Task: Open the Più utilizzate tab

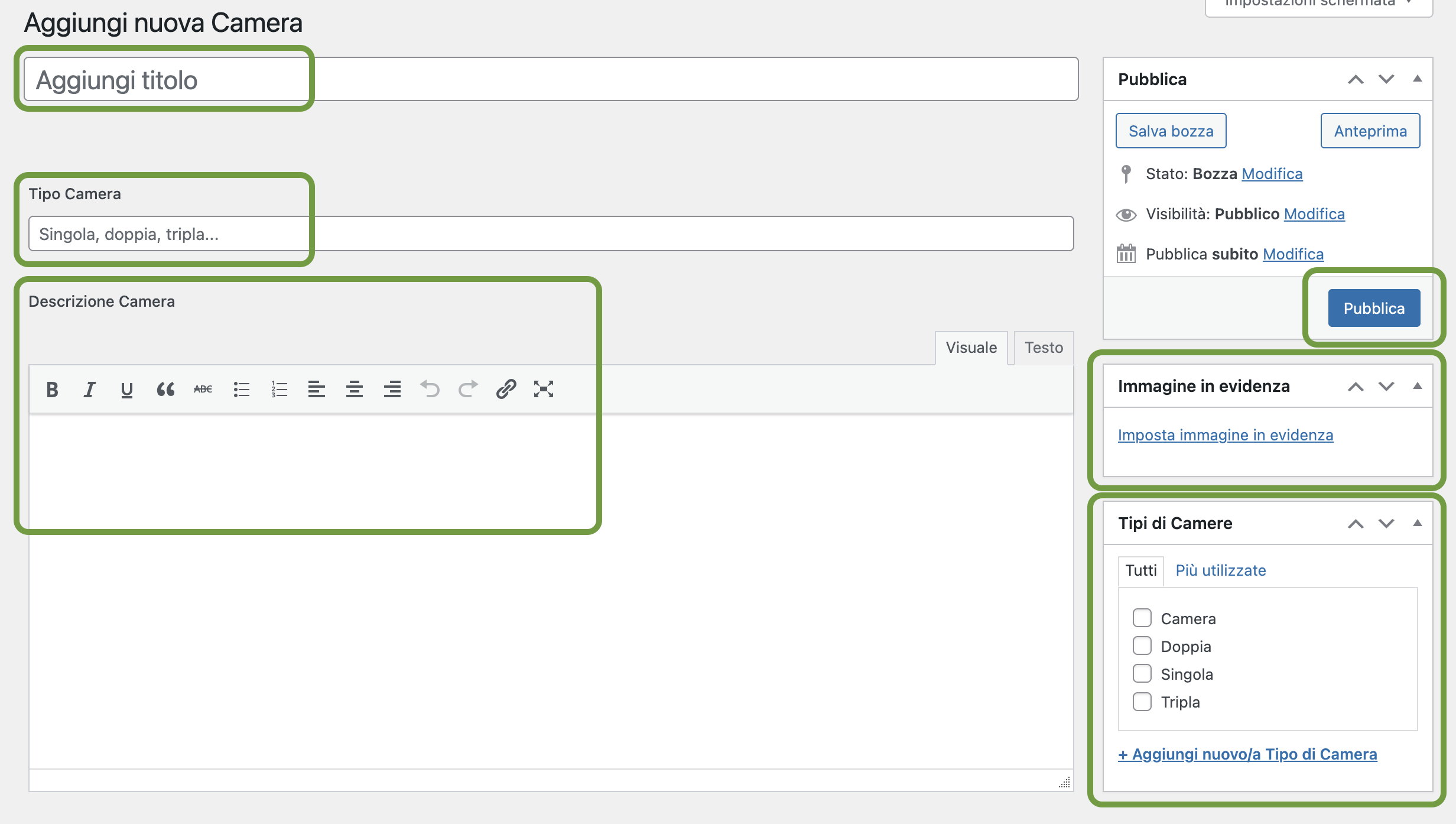Action: [x=1221, y=570]
